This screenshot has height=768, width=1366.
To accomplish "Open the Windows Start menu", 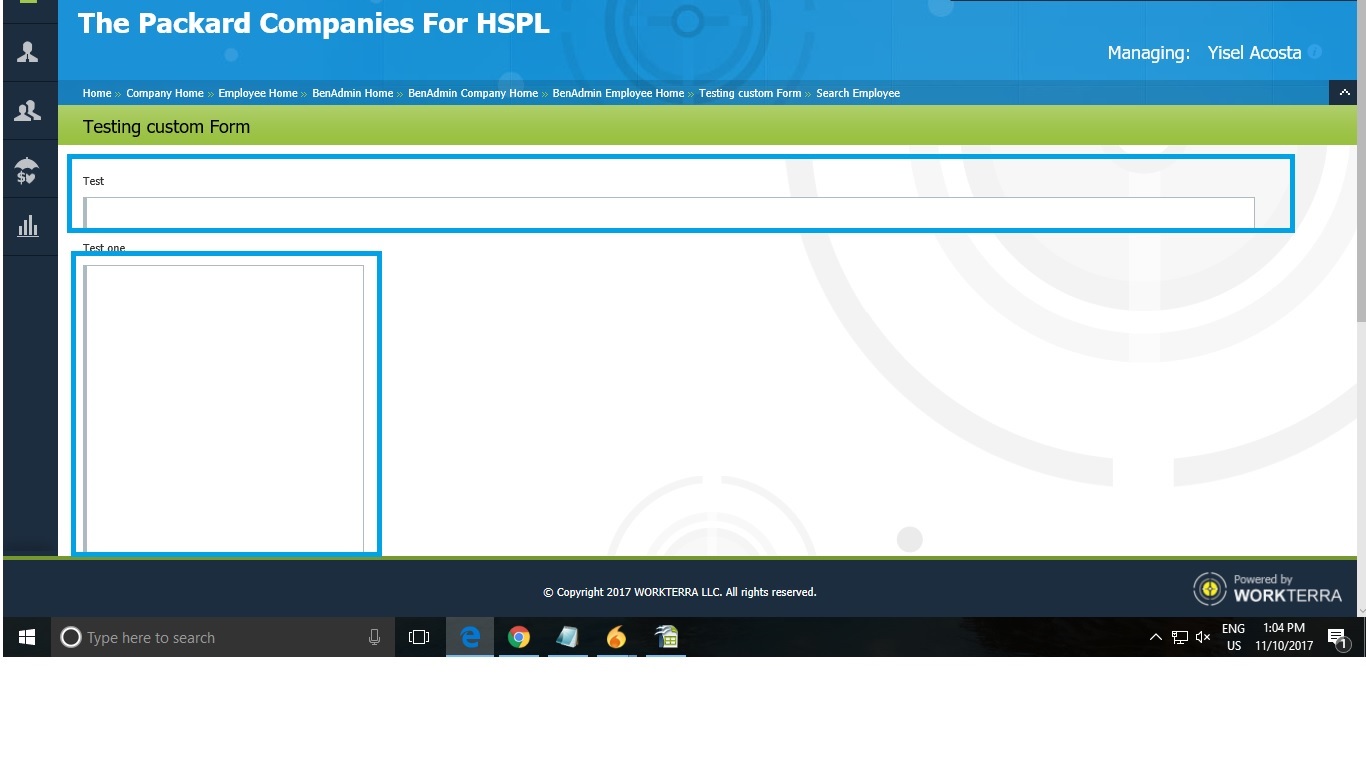I will 27,637.
